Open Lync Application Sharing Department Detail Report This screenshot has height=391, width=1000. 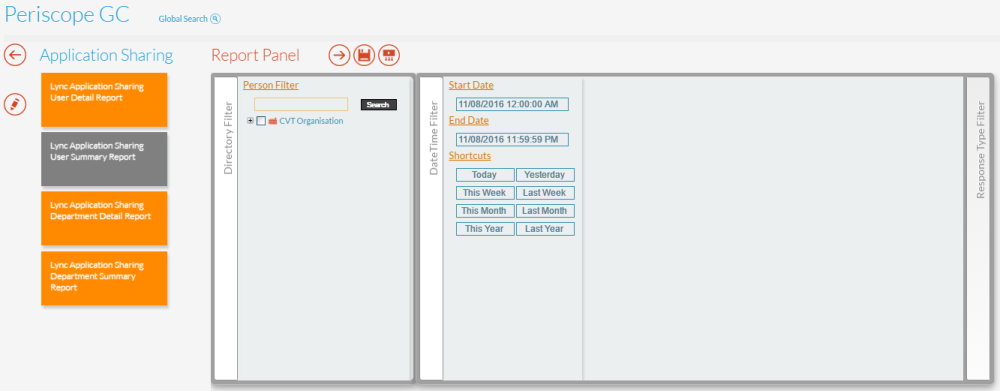(104, 218)
